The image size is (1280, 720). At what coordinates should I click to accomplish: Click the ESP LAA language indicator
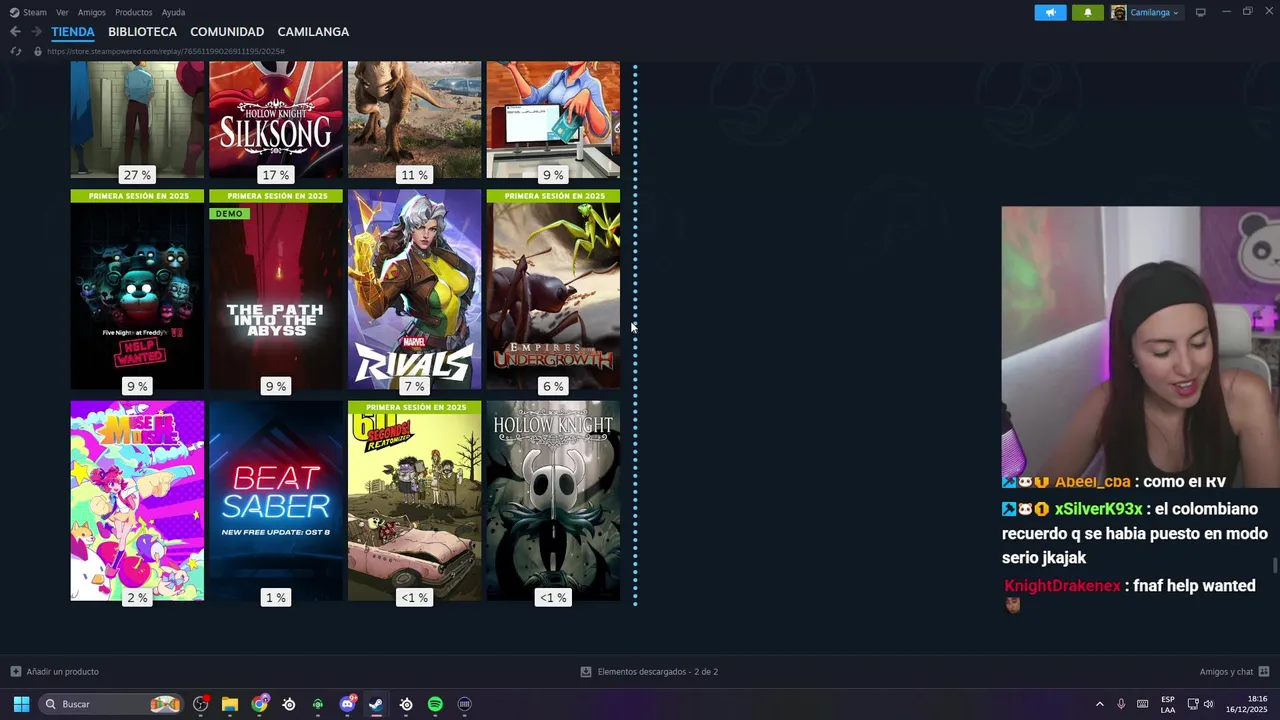pyautogui.click(x=1168, y=704)
